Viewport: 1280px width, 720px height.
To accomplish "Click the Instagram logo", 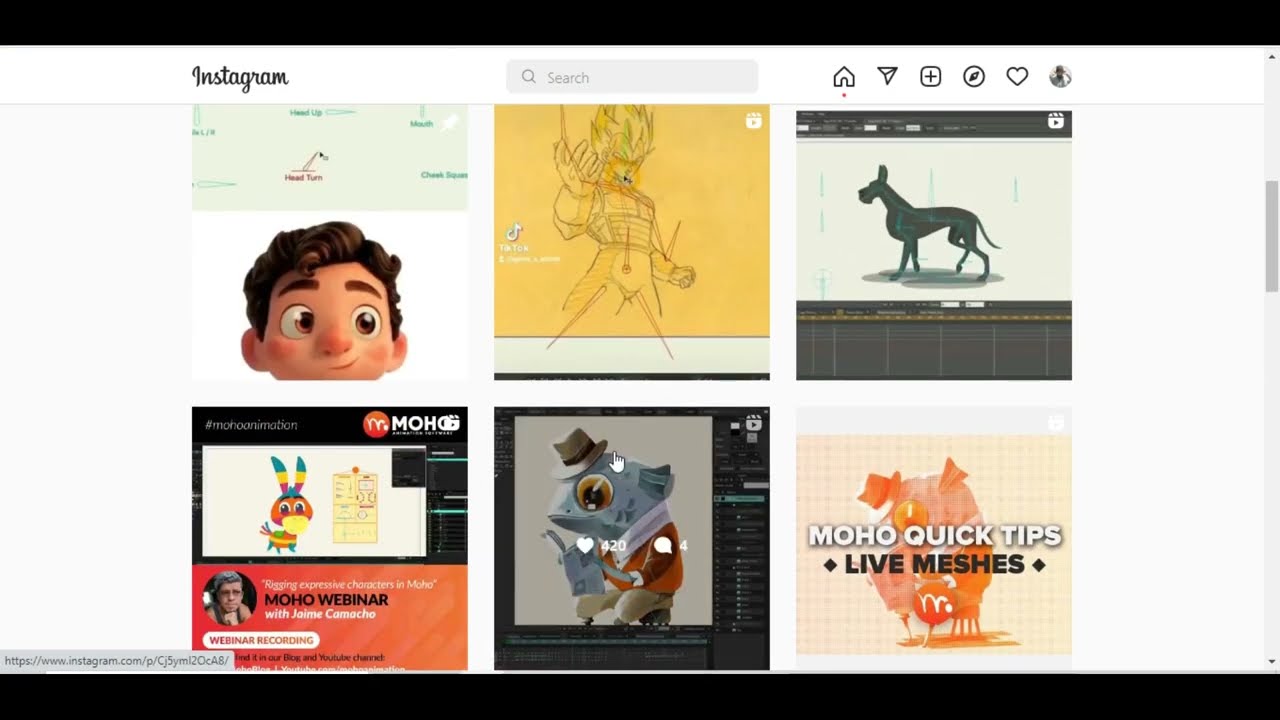I will (x=240, y=78).
